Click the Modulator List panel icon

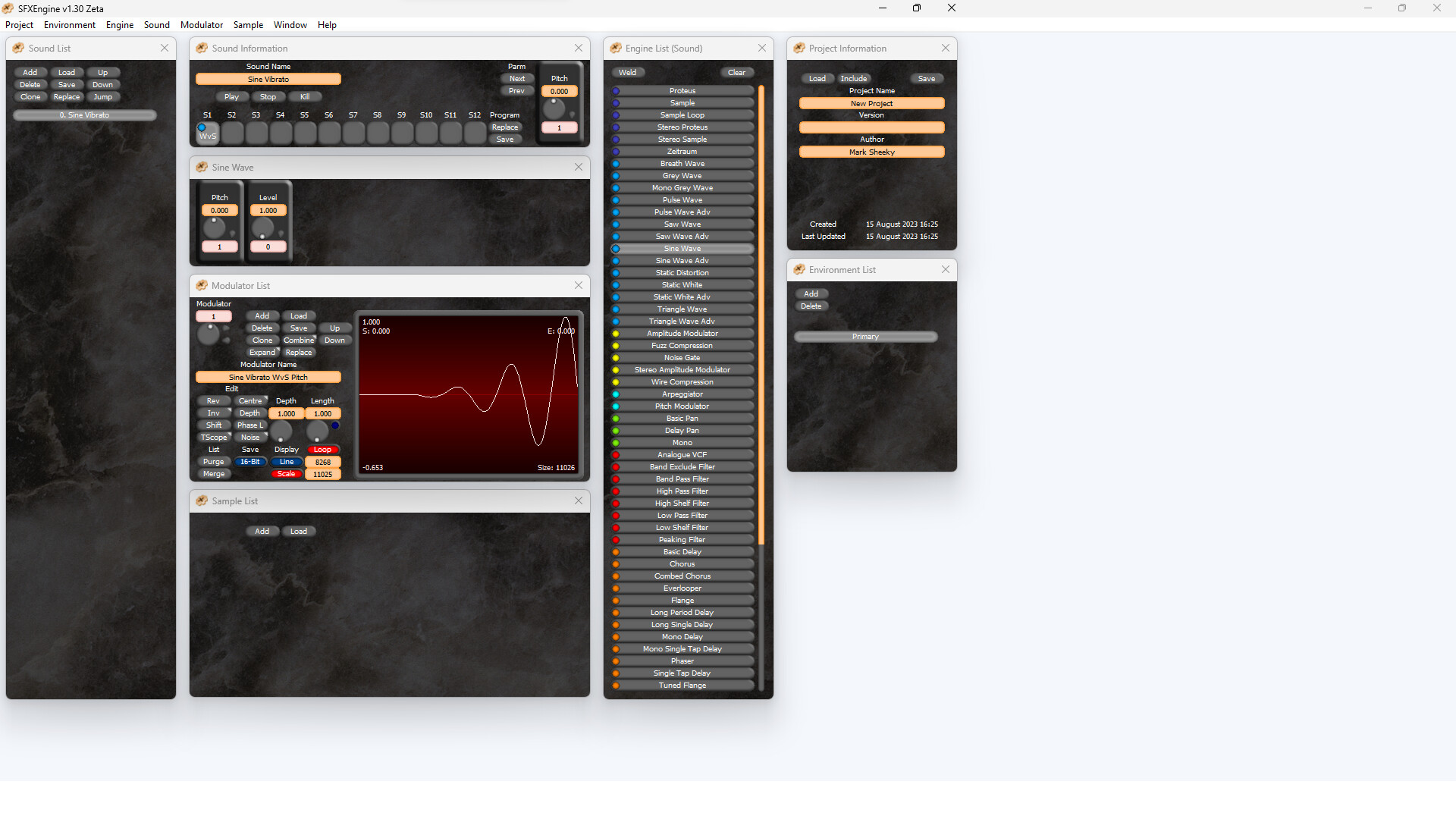click(x=201, y=286)
